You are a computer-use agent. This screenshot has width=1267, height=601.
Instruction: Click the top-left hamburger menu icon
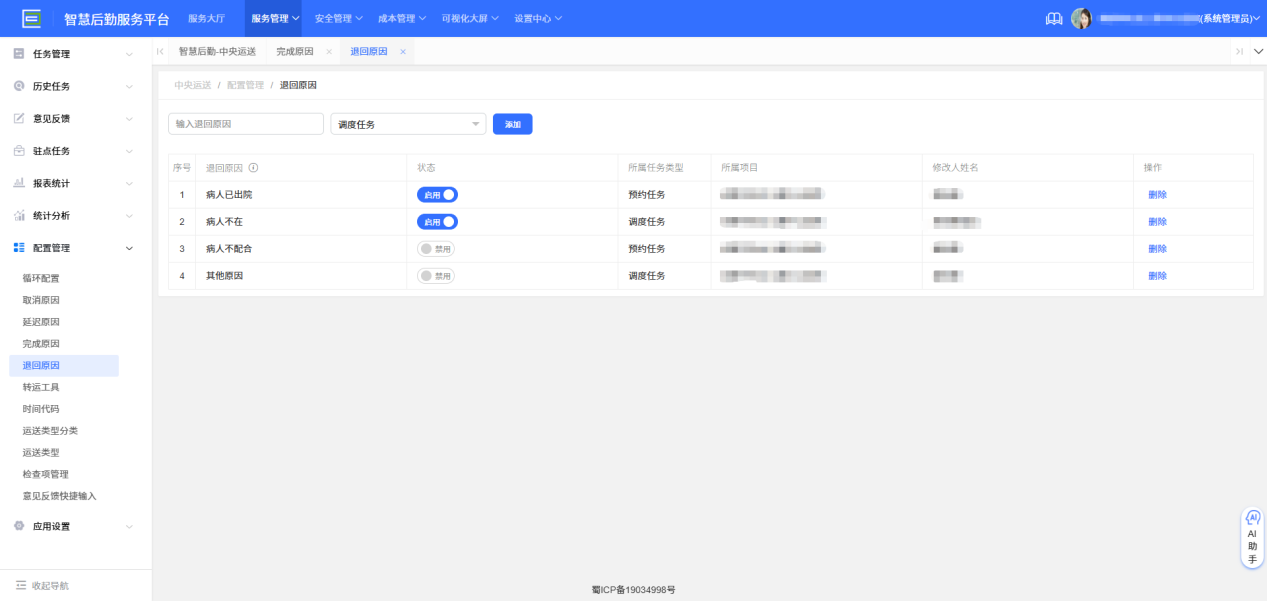click(x=31, y=17)
